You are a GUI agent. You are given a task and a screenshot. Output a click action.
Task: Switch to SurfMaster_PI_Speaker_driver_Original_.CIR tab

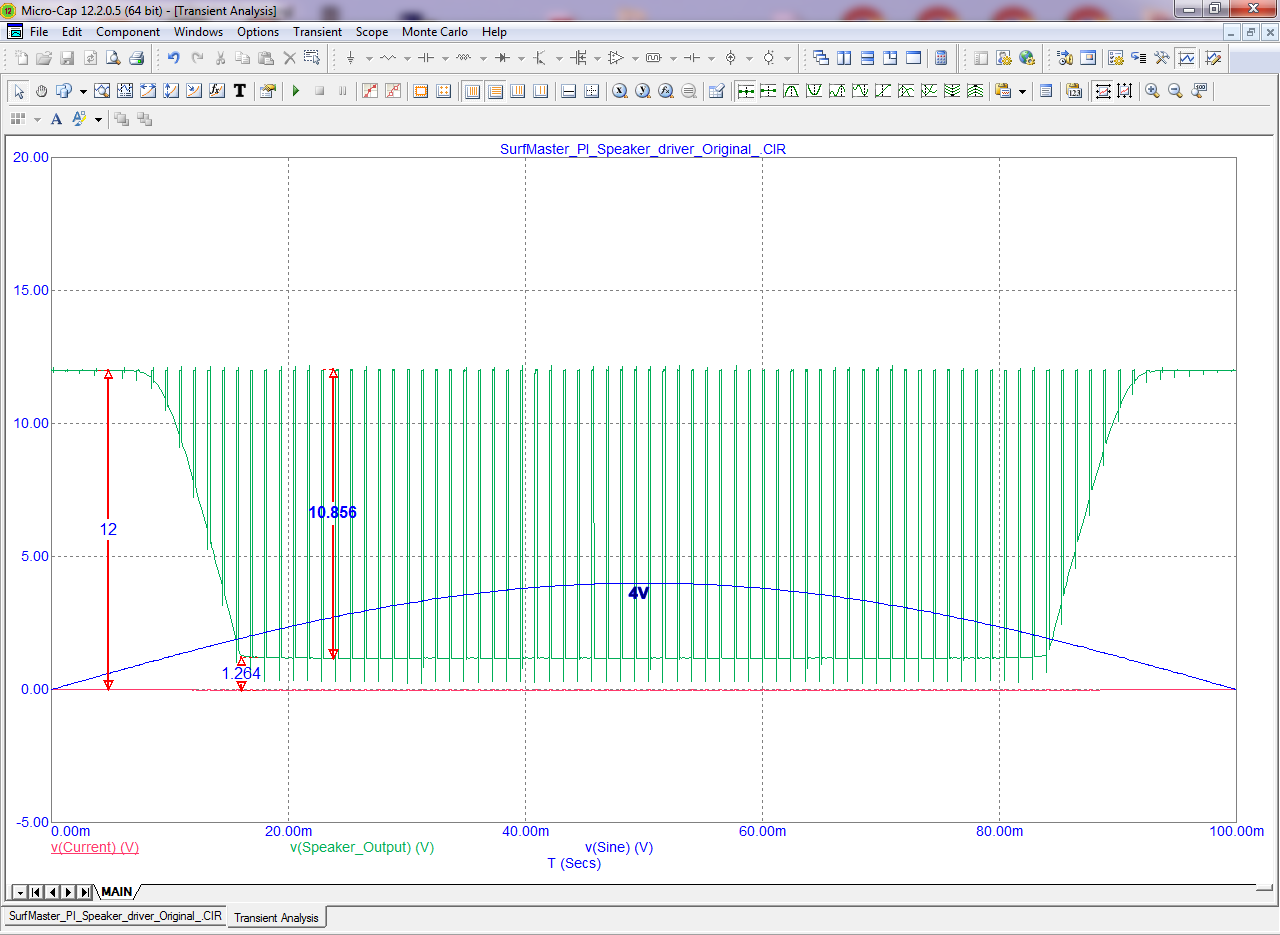pos(115,916)
